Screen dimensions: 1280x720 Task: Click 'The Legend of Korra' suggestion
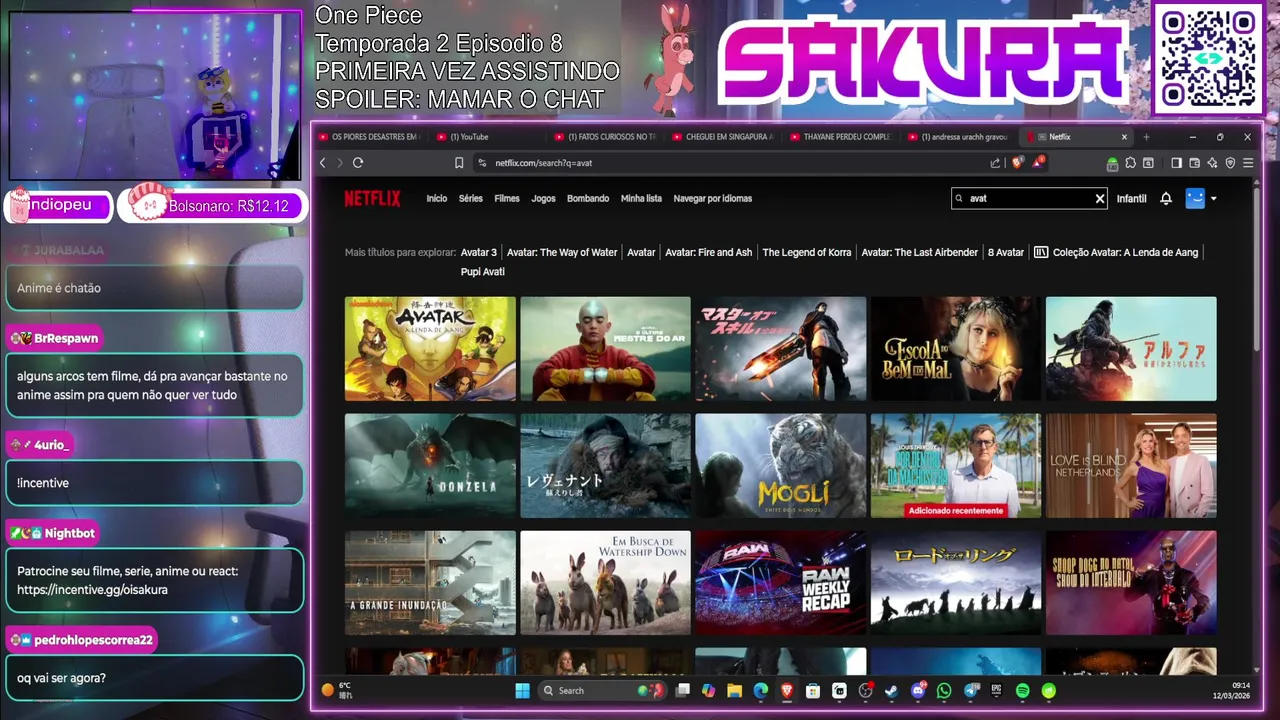(x=807, y=252)
